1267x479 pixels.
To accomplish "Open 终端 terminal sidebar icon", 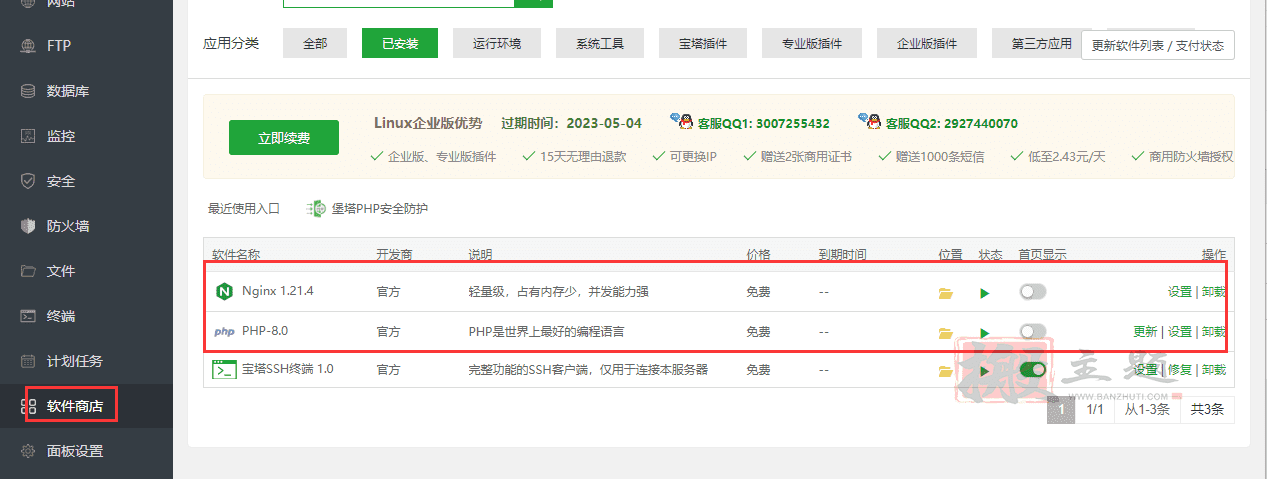I will [x=29, y=316].
